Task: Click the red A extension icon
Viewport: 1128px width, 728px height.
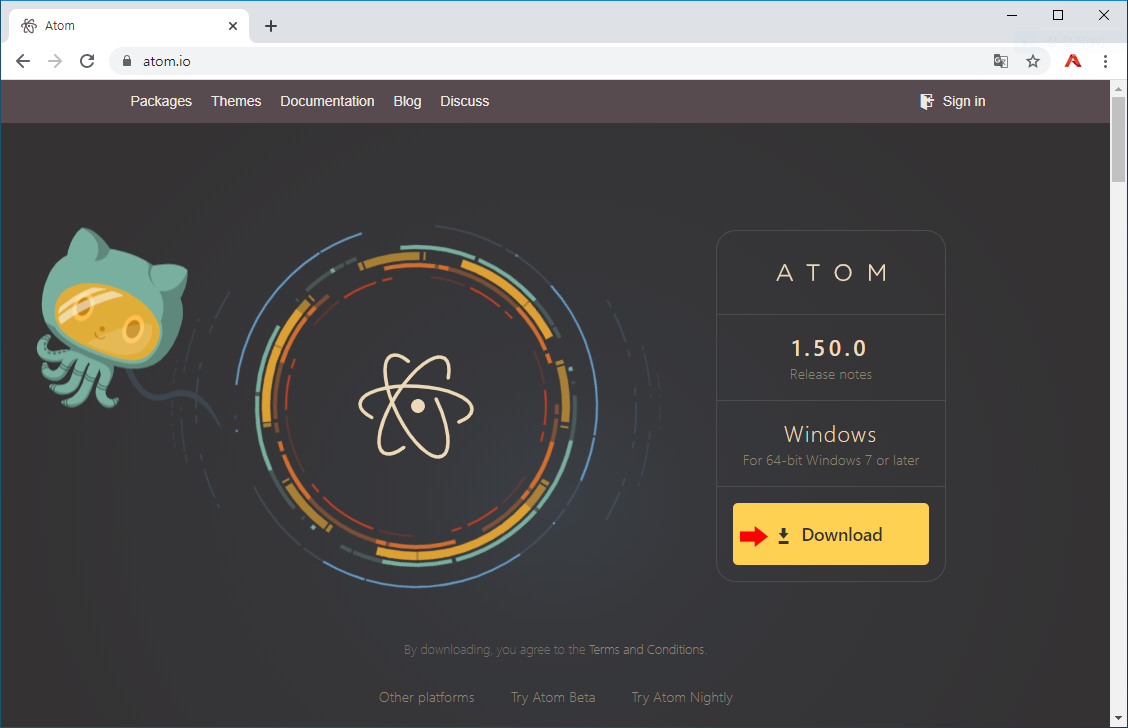Action: (1073, 61)
